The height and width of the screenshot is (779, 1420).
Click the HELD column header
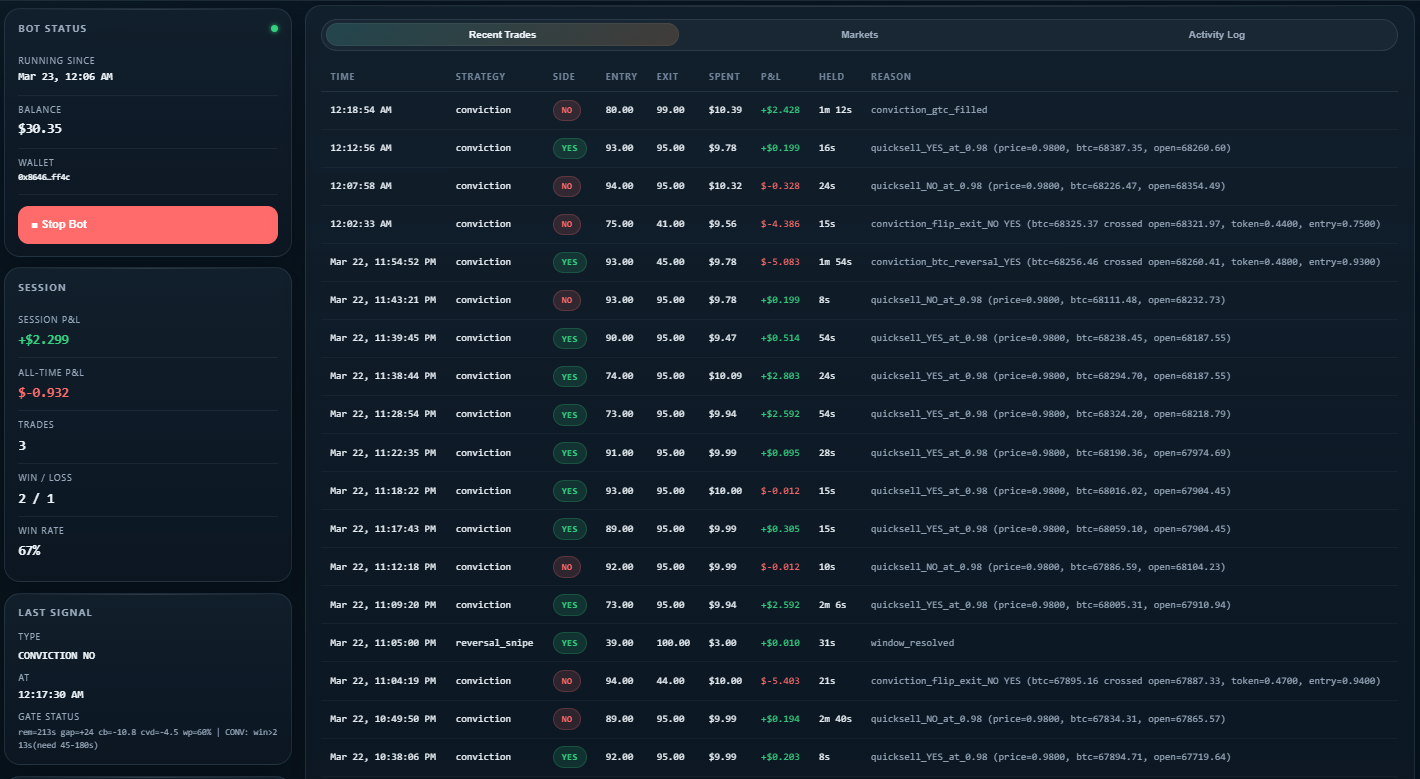tap(831, 76)
